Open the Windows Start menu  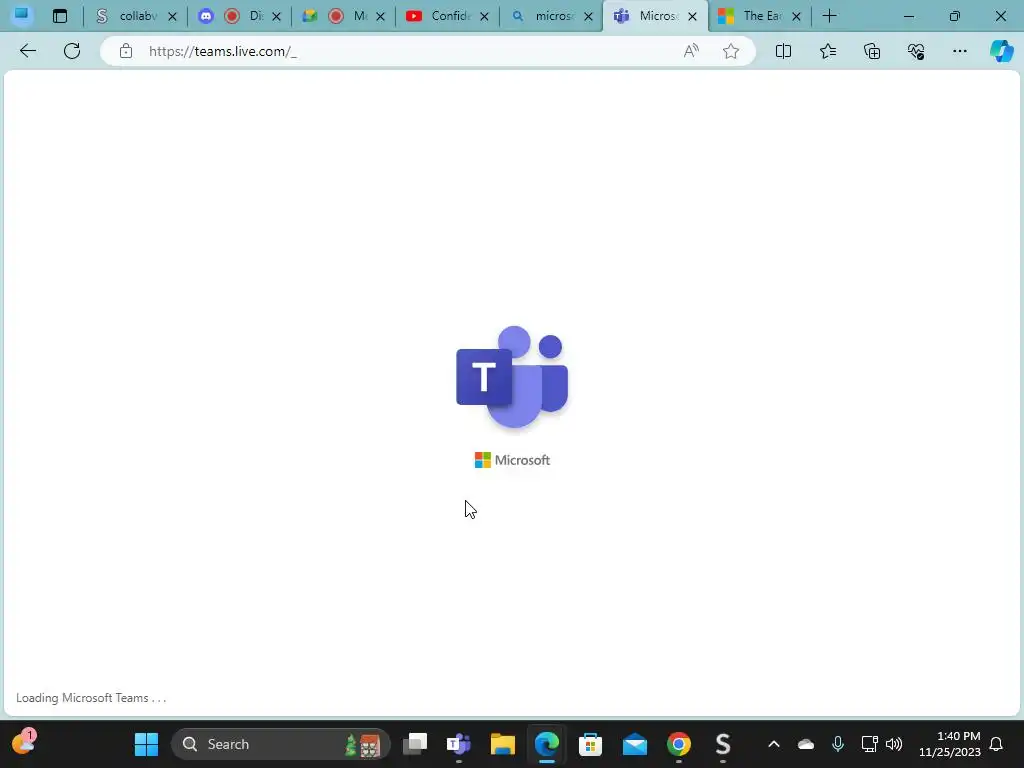pyautogui.click(x=146, y=744)
